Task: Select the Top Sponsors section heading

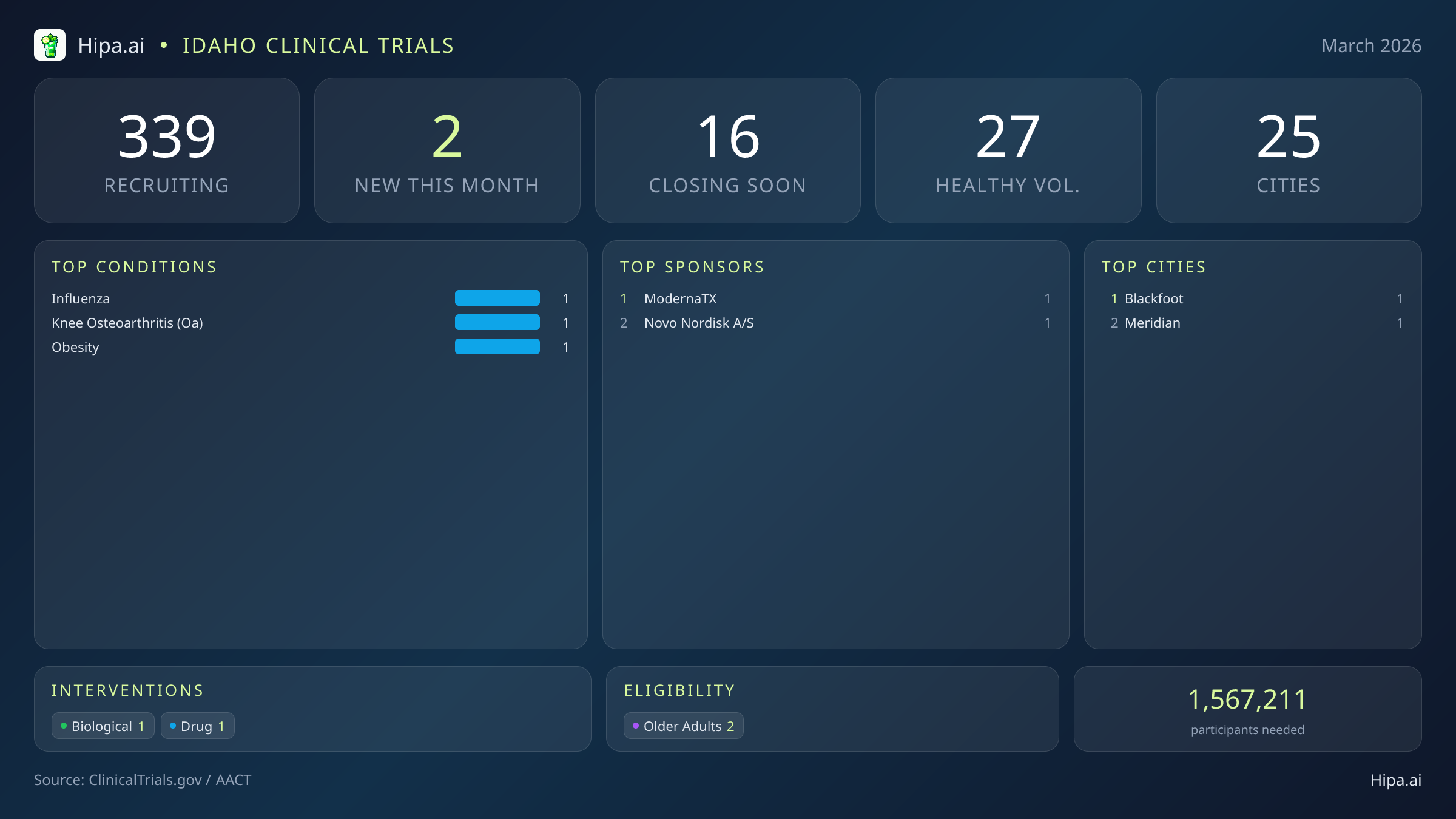Action: (692, 266)
